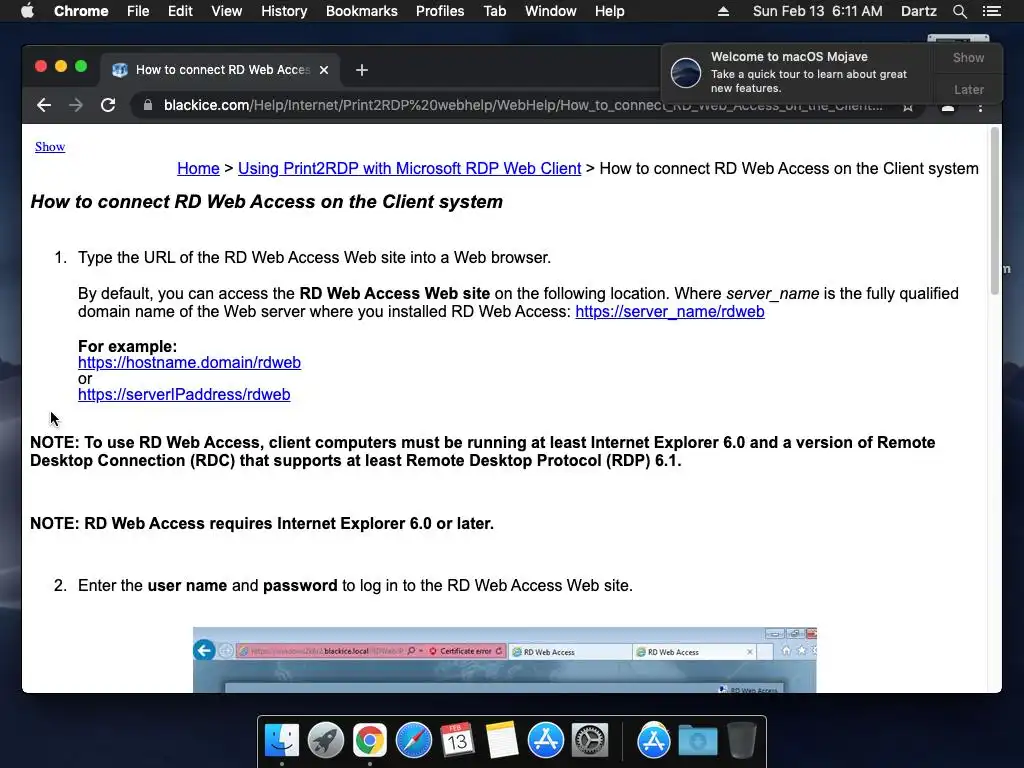Click the site lock icon in address bar
This screenshot has width=1024, height=768.
pyautogui.click(x=148, y=105)
